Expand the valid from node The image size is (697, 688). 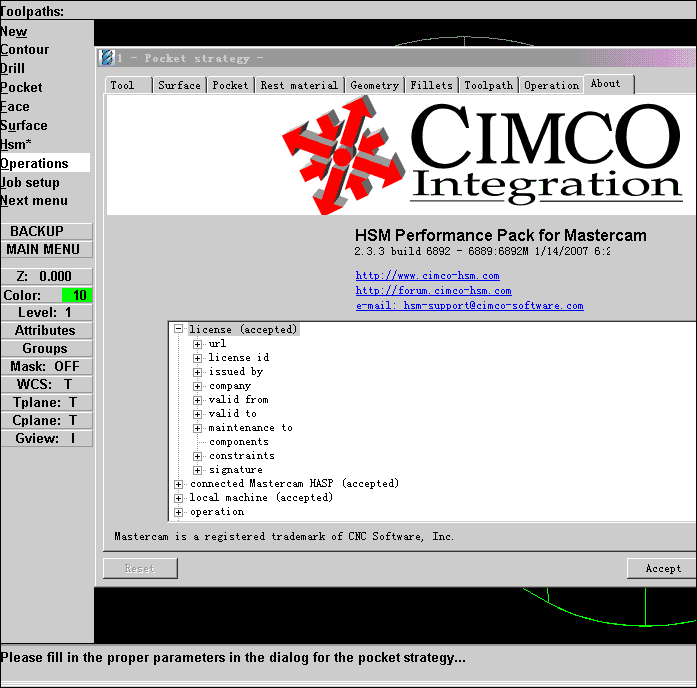click(x=197, y=400)
